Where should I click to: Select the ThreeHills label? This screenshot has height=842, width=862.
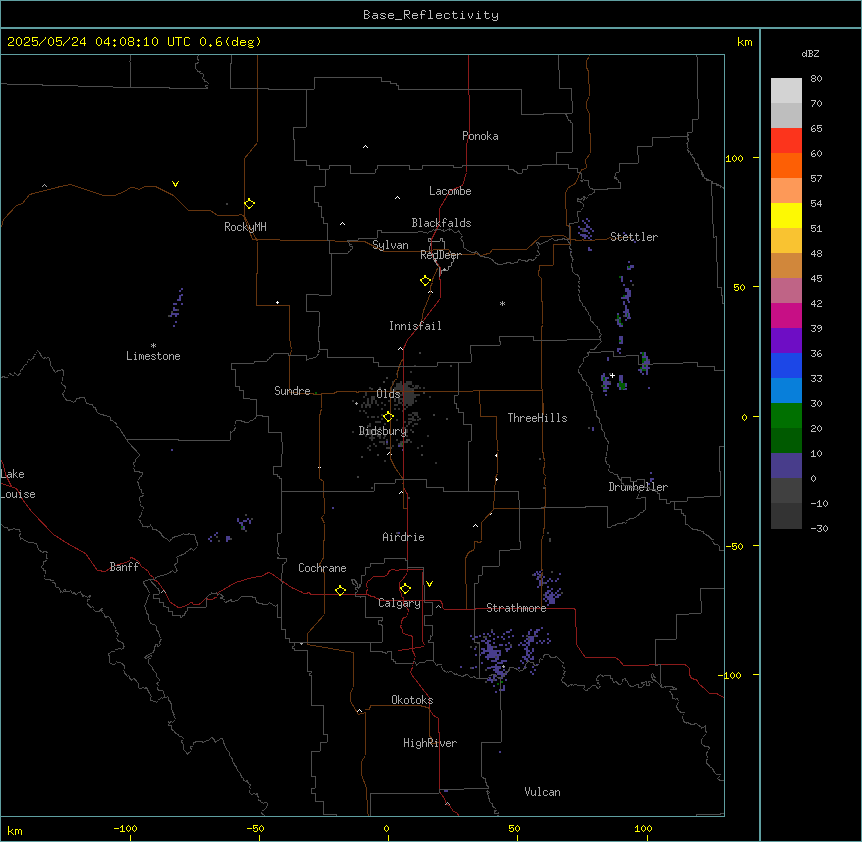pos(537,418)
